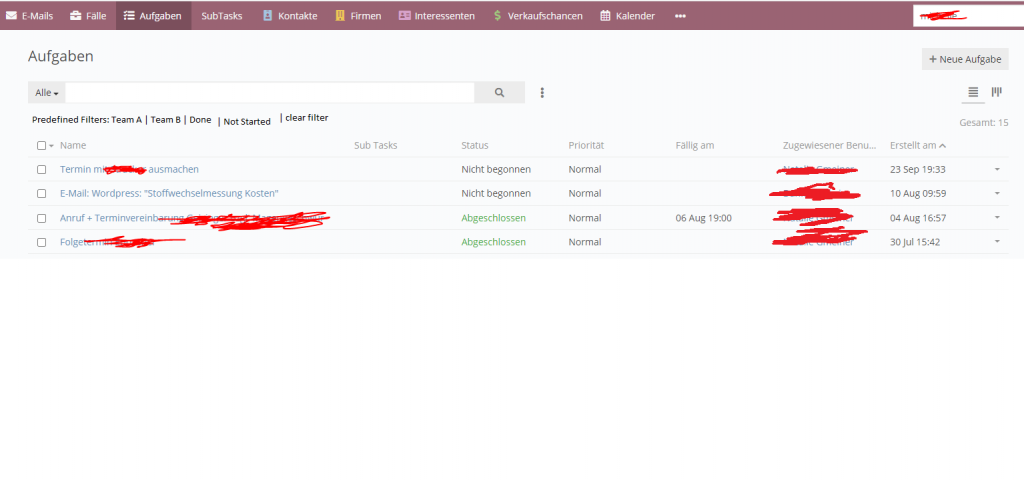Apply the Not Started predefined filter

[247, 121]
